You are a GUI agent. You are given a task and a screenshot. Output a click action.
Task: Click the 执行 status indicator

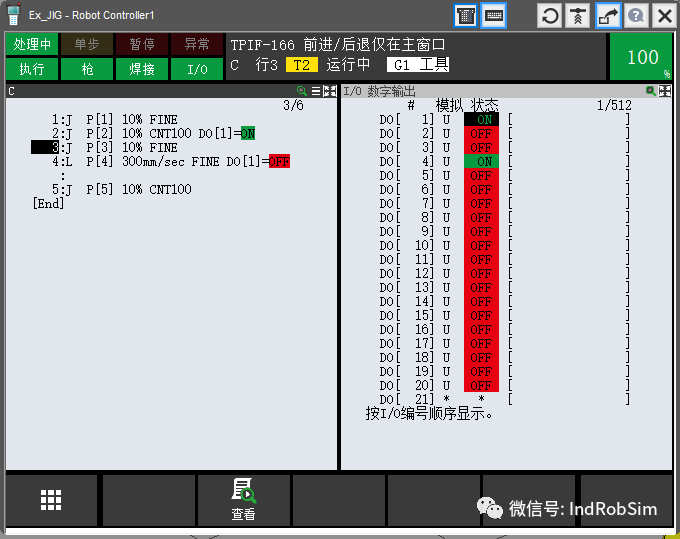[32, 69]
